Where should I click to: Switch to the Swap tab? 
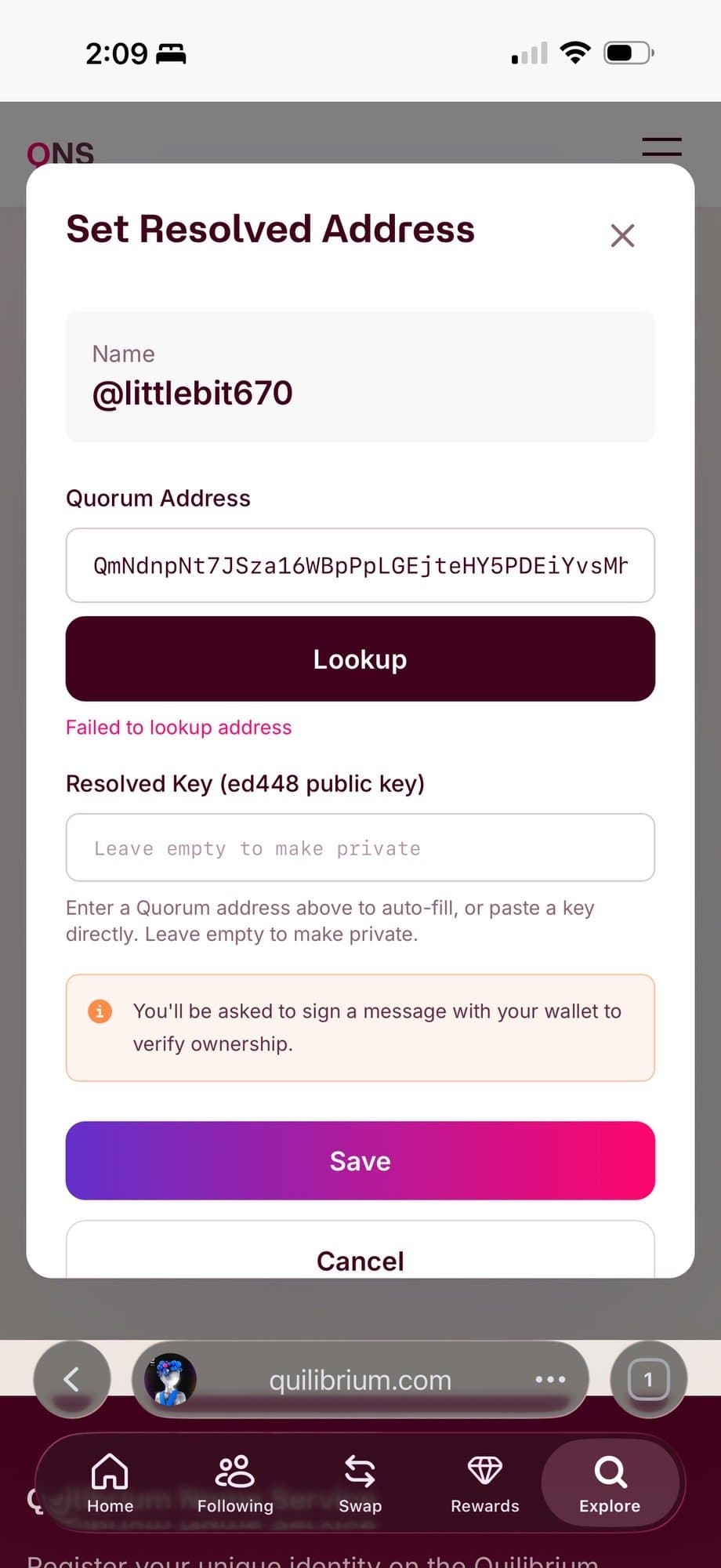[360, 1483]
